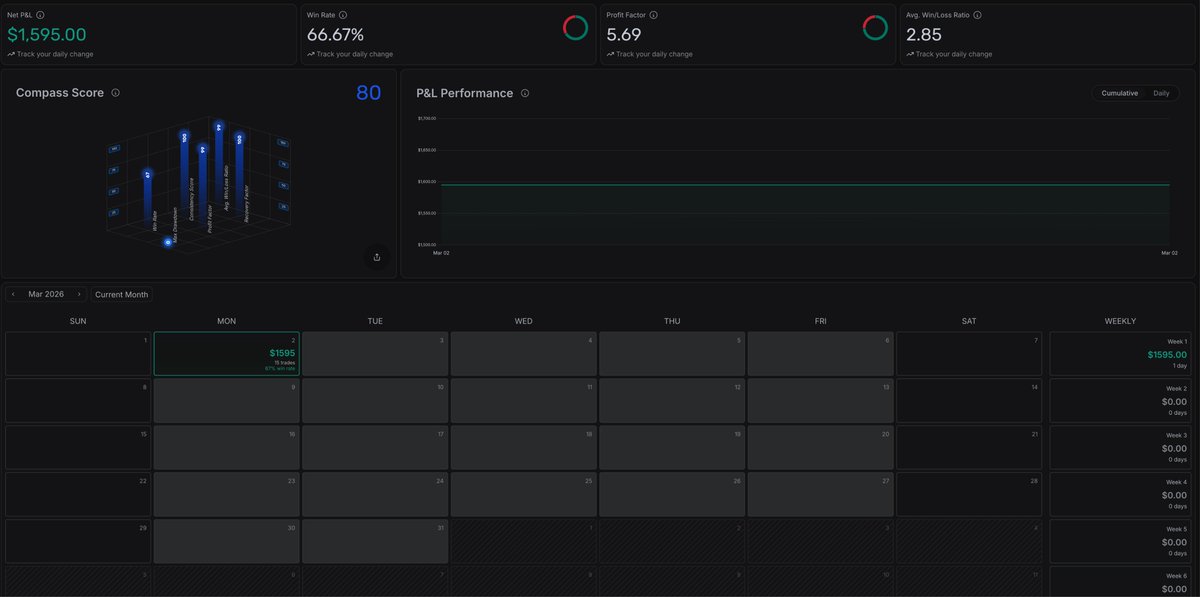Screen dimensions: 1200x597
Task: Open the Mar 2026 month picker
Action: 46,294
